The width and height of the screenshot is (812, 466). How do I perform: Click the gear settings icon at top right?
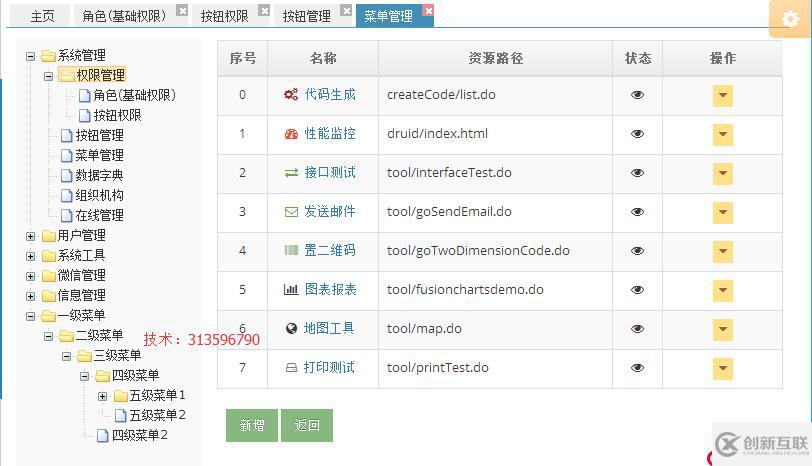coord(790,19)
